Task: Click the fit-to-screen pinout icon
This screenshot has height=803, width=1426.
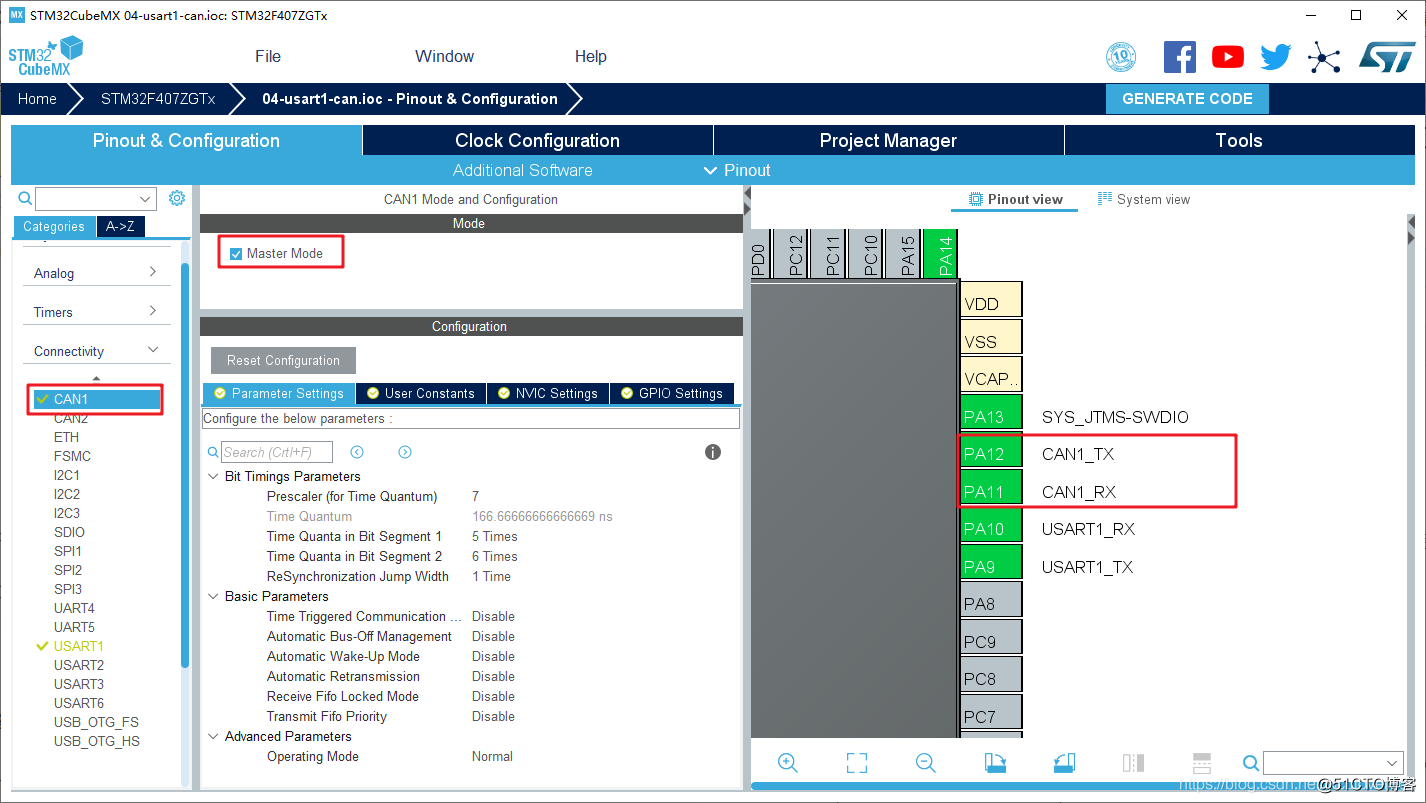Action: 857,763
